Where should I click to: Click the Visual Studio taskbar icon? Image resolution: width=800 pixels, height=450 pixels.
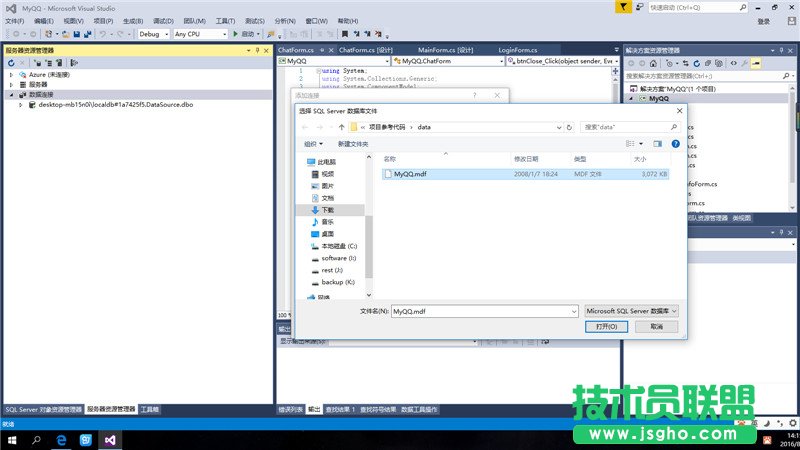(x=110, y=440)
